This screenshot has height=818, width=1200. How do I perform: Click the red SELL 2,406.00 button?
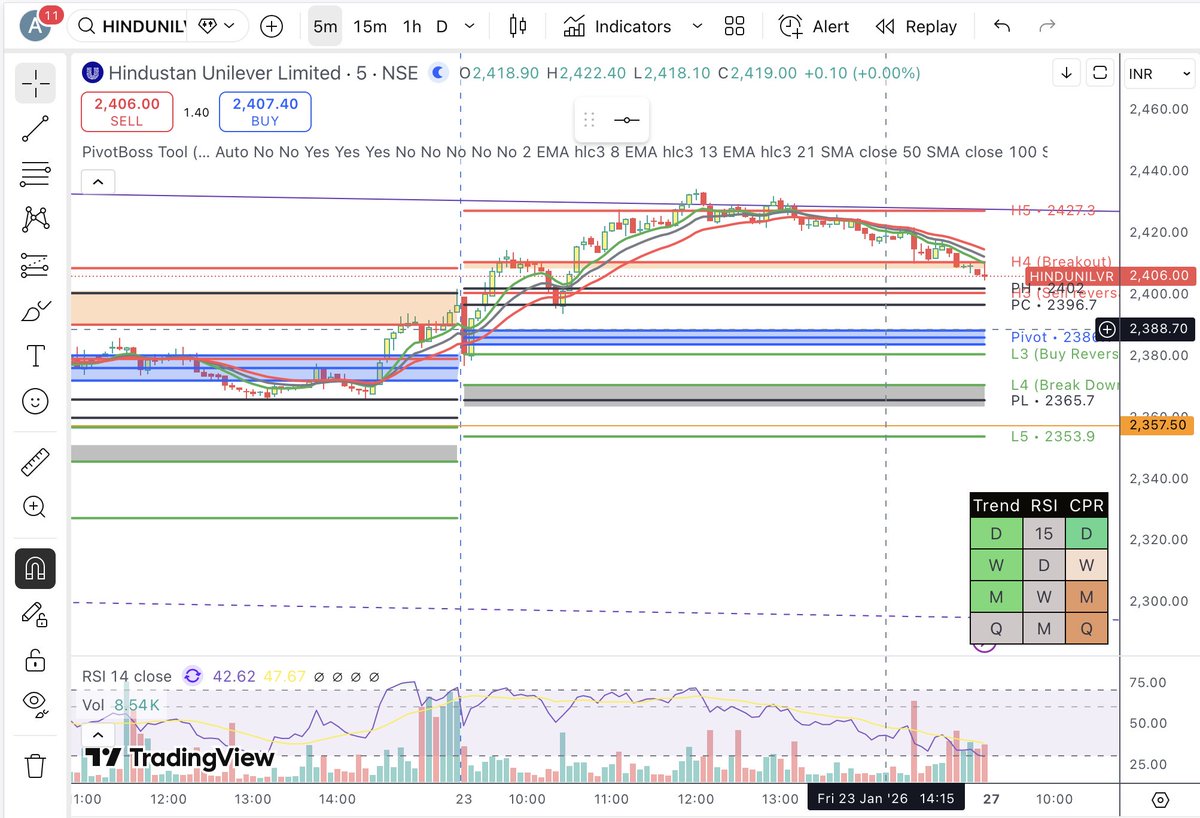(x=127, y=111)
